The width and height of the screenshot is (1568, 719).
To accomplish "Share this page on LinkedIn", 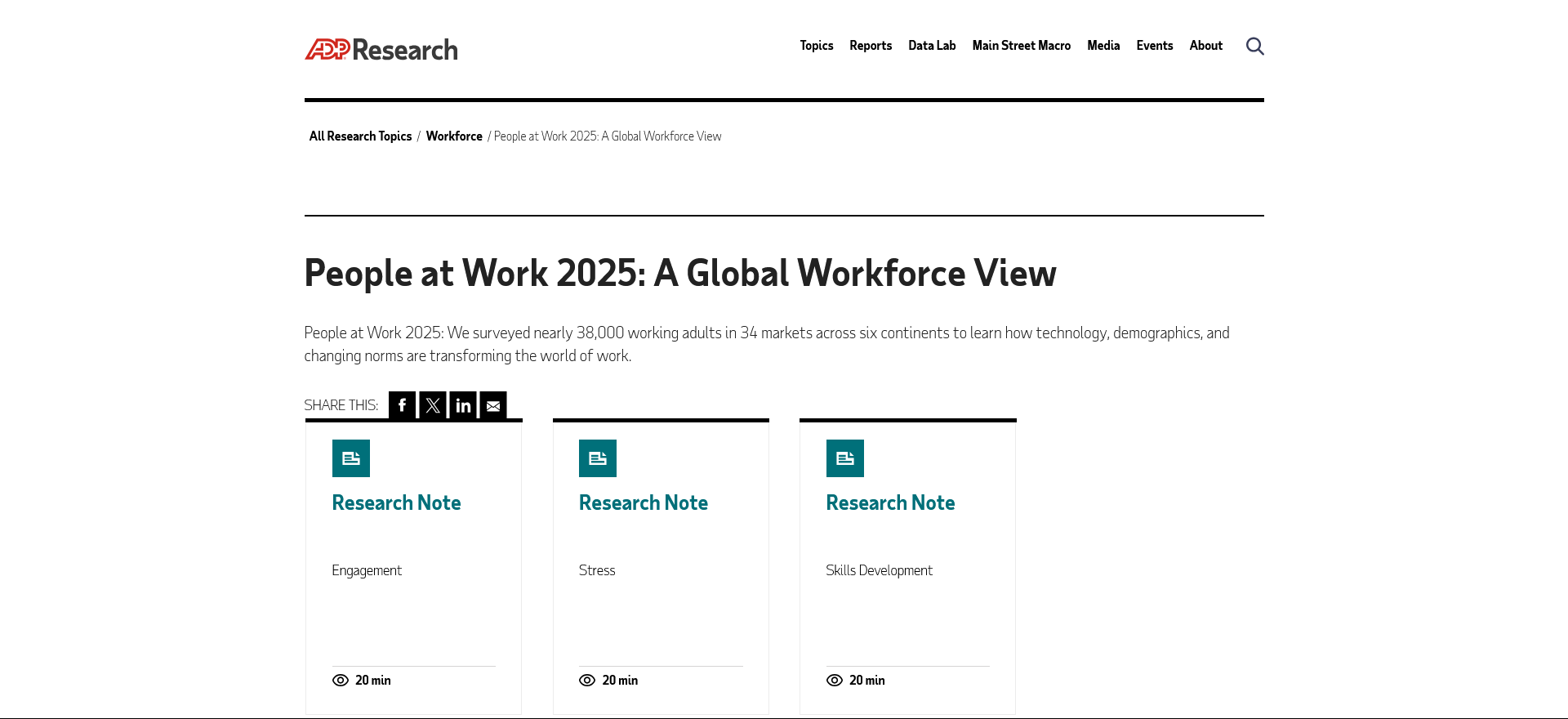I will click(x=463, y=405).
